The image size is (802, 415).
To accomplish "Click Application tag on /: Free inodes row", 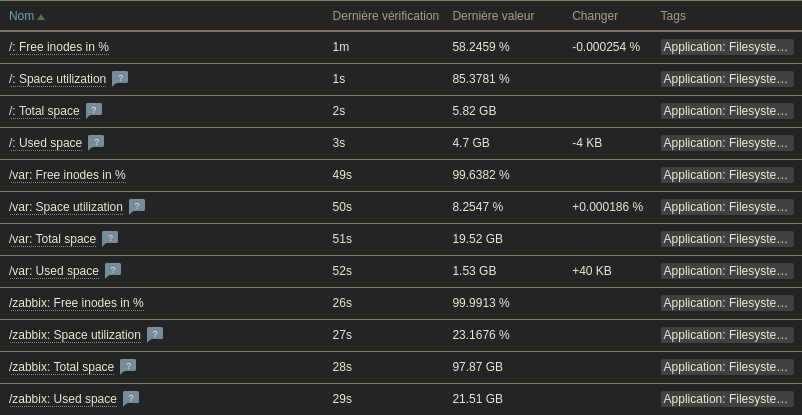I will 727,47.
